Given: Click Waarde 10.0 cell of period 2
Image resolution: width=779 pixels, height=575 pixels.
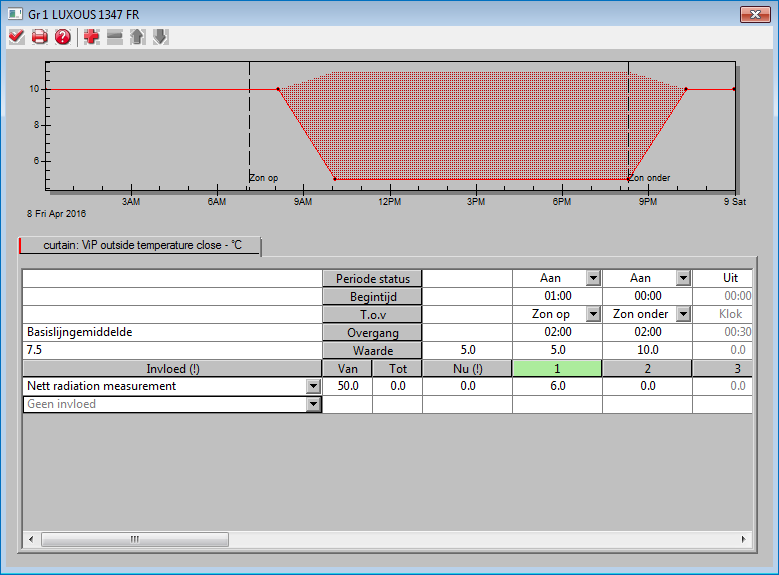Looking at the screenshot, I should tap(647, 350).
